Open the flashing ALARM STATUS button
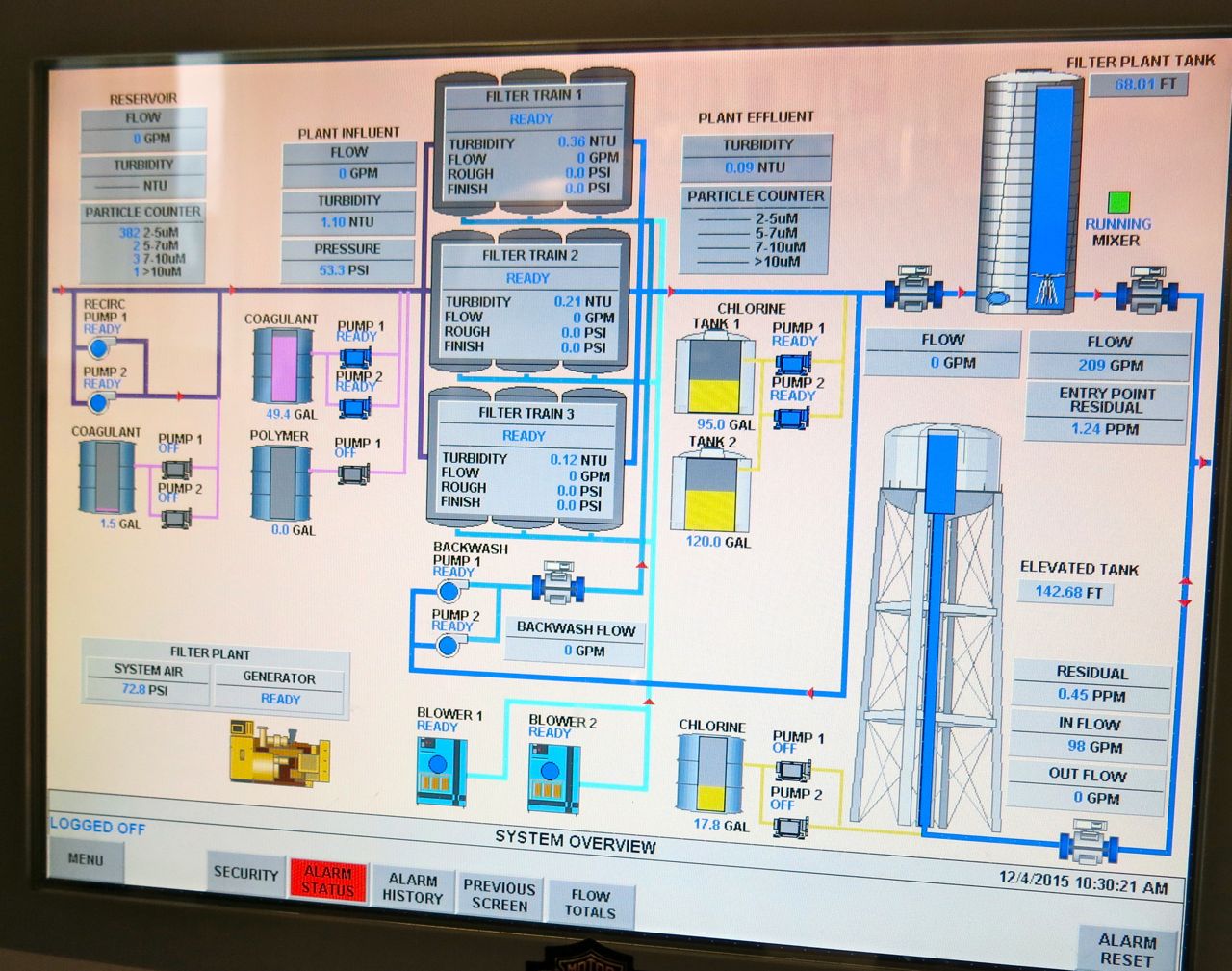1232x971 pixels. pyautogui.click(x=327, y=881)
